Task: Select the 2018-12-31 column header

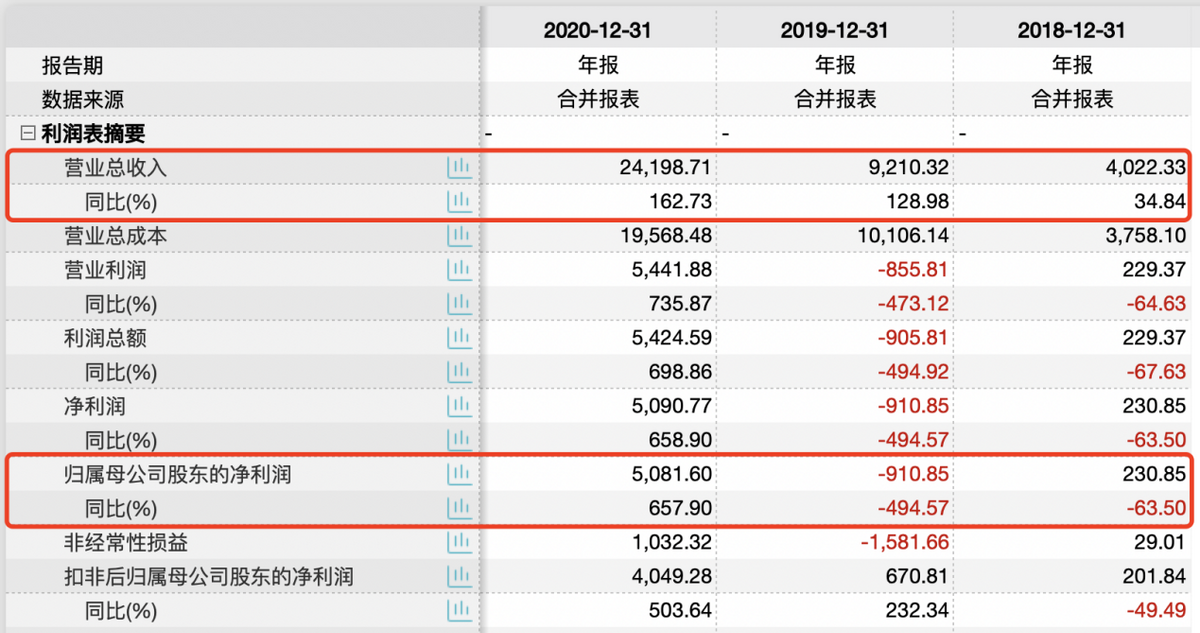Action: 1071,31
